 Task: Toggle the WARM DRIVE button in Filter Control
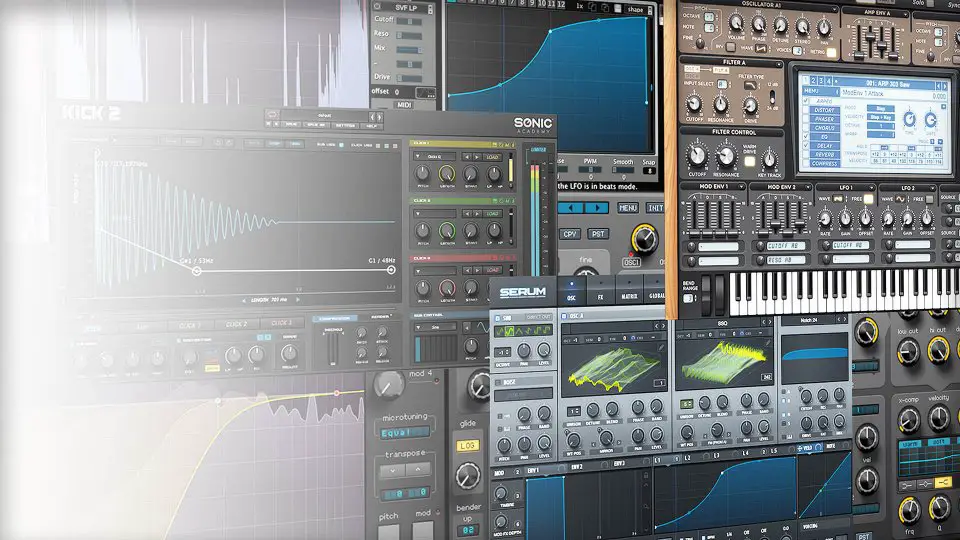pos(749,162)
